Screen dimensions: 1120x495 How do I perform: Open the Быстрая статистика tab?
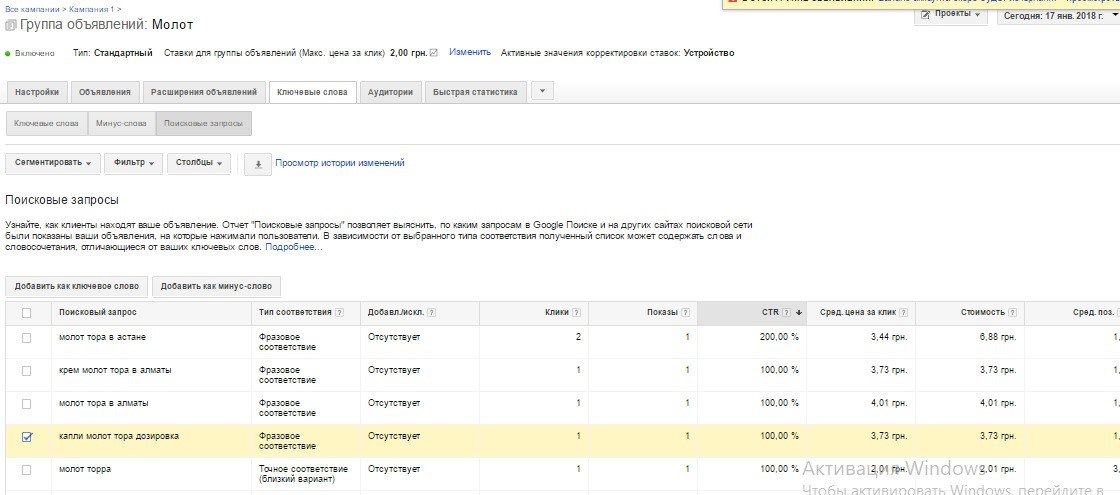click(476, 92)
